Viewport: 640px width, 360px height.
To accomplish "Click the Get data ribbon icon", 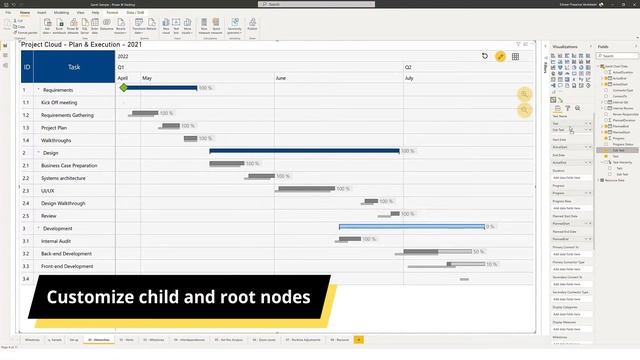I will (47, 26).
